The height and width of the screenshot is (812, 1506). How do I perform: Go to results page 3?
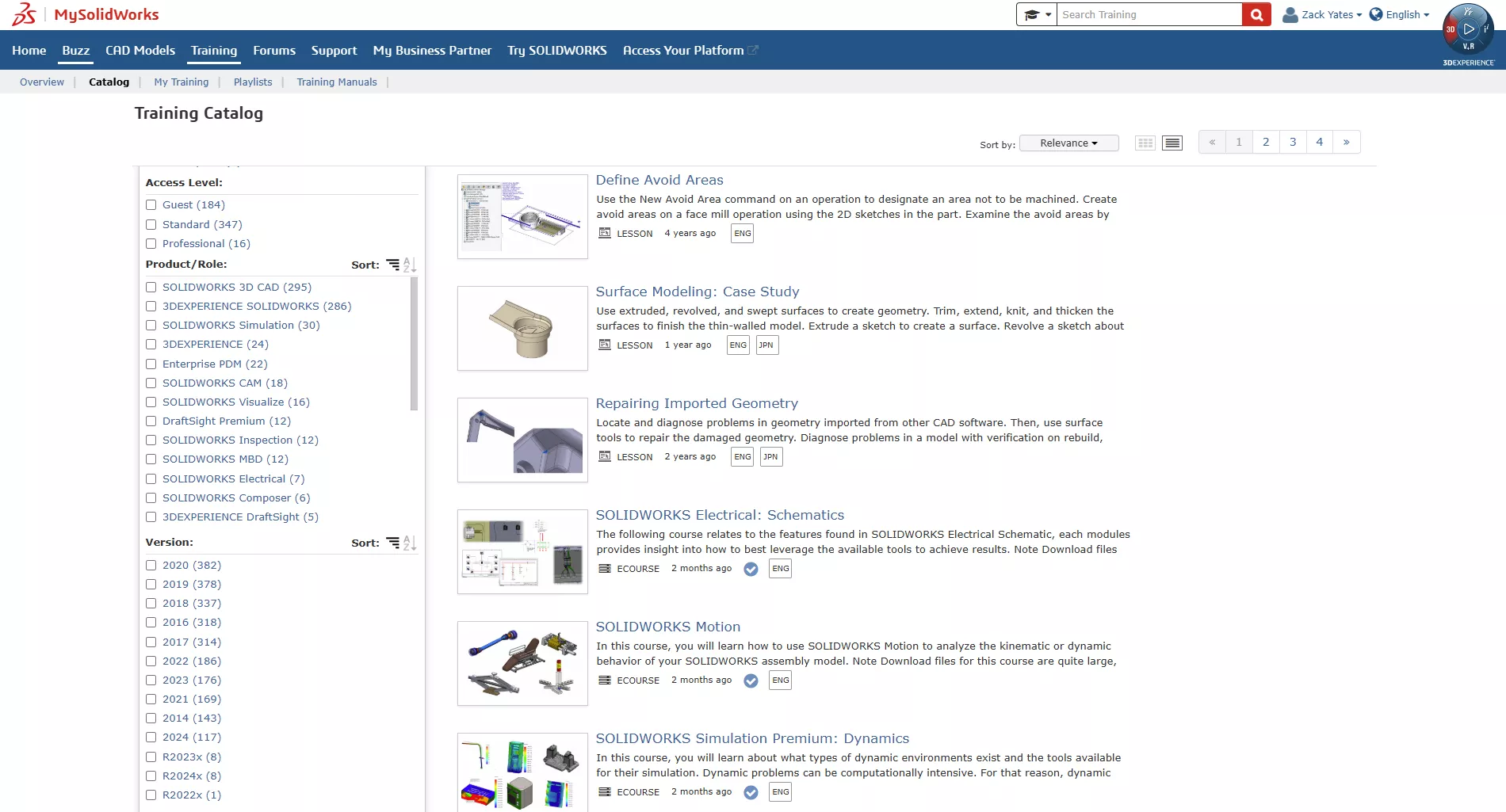click(x=1293, y=142)
